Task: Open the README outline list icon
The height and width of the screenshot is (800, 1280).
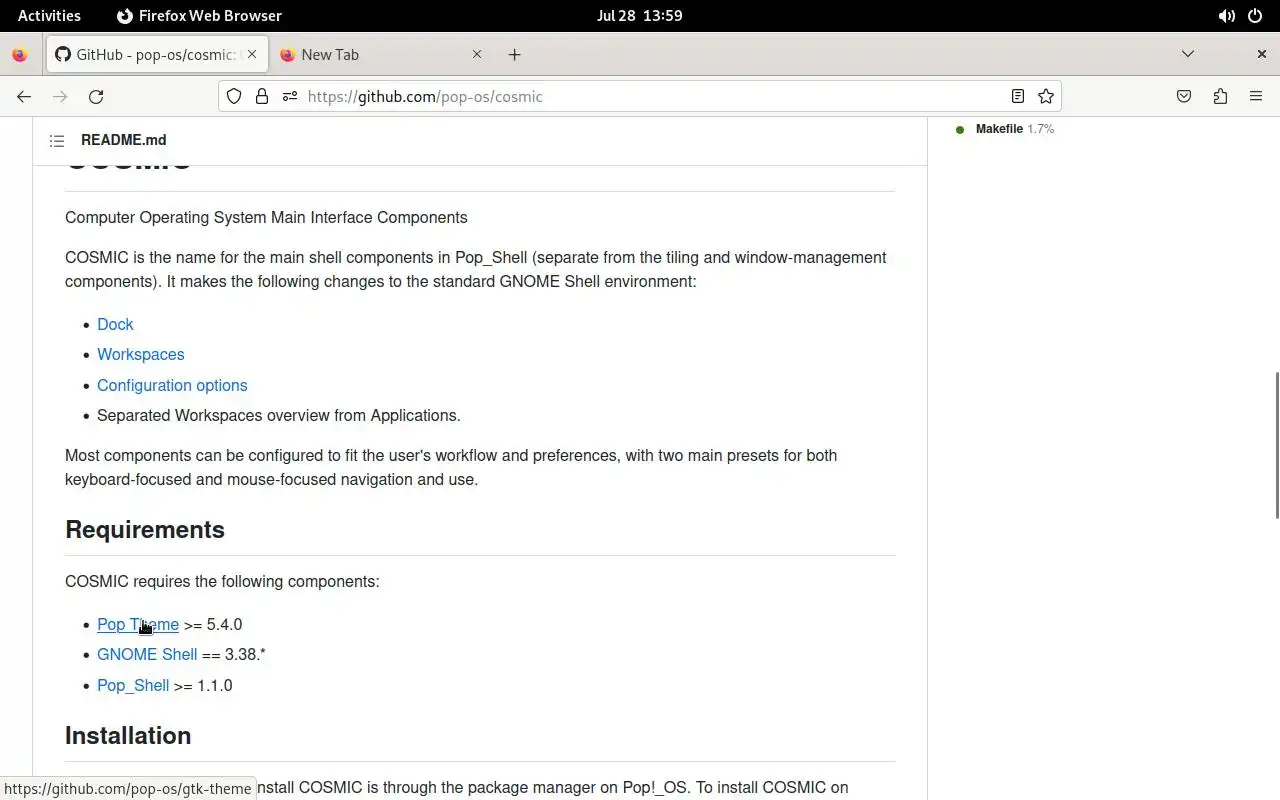Action: click(57, 141)
